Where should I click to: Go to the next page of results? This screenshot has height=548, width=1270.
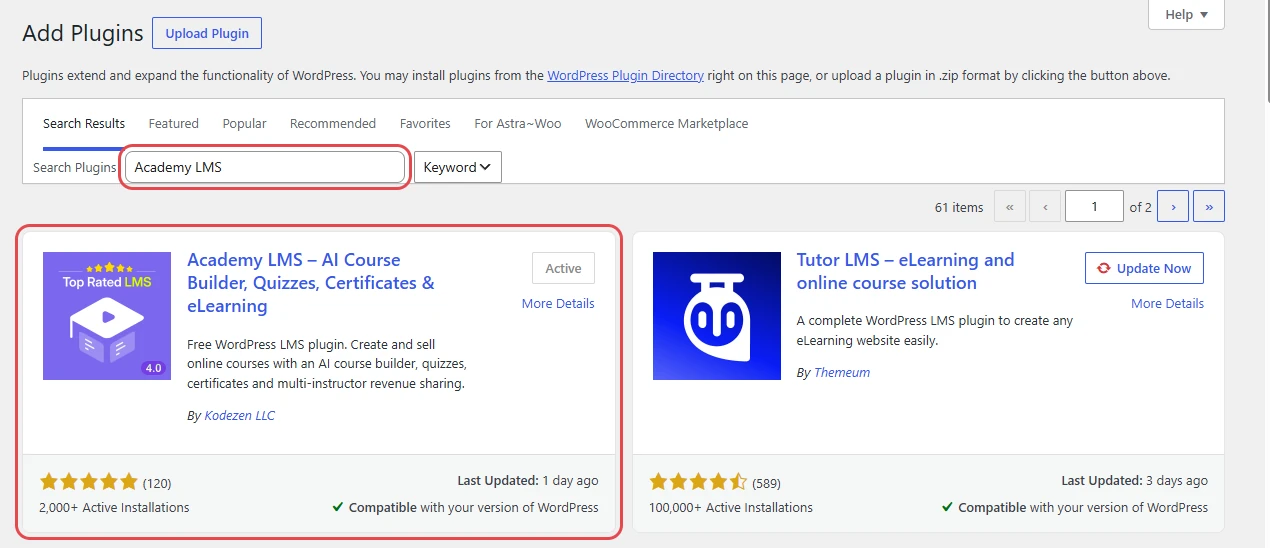[1173, 207]
